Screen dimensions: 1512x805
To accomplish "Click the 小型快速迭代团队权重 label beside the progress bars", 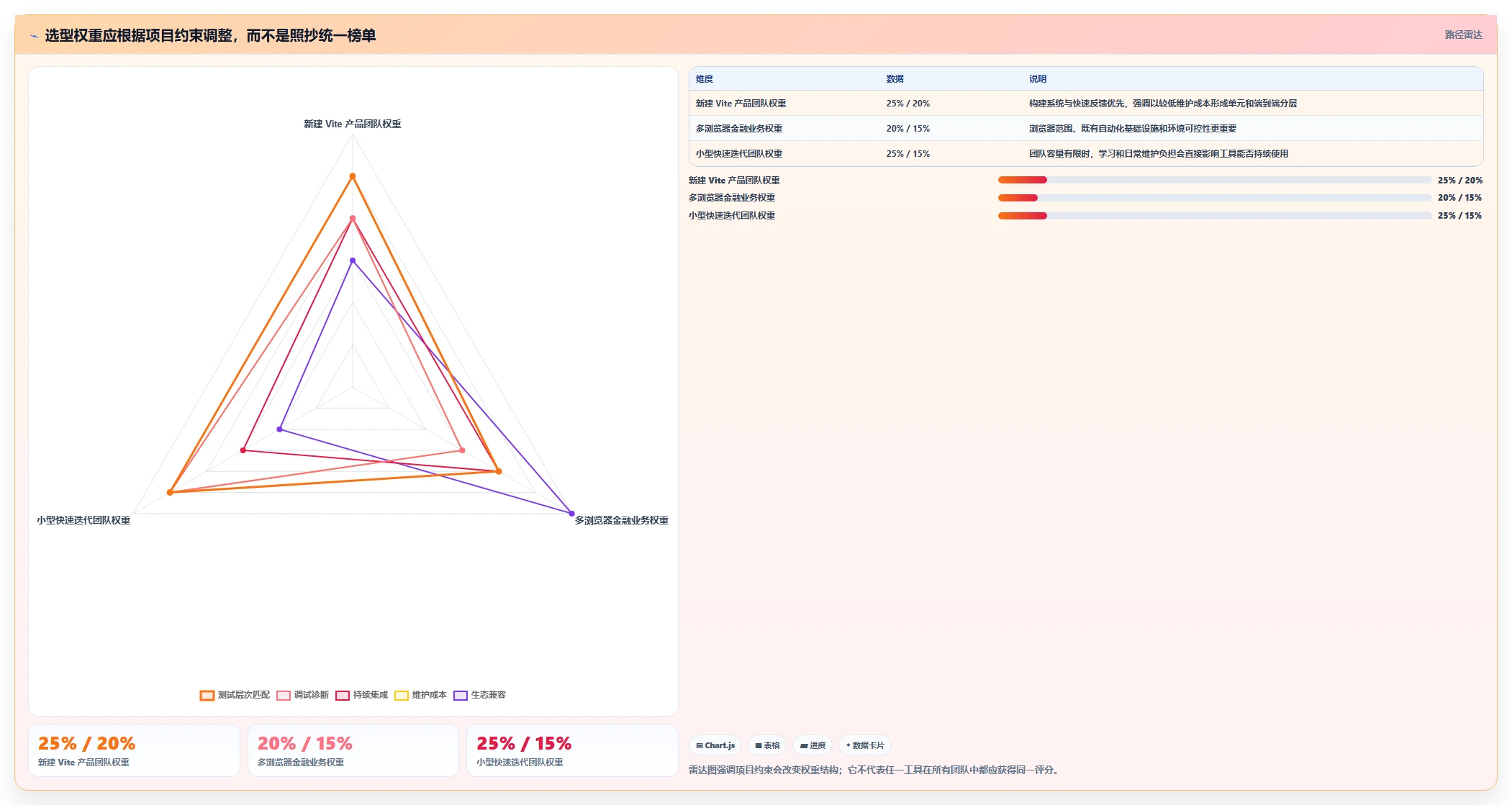I will pos(732,216).
